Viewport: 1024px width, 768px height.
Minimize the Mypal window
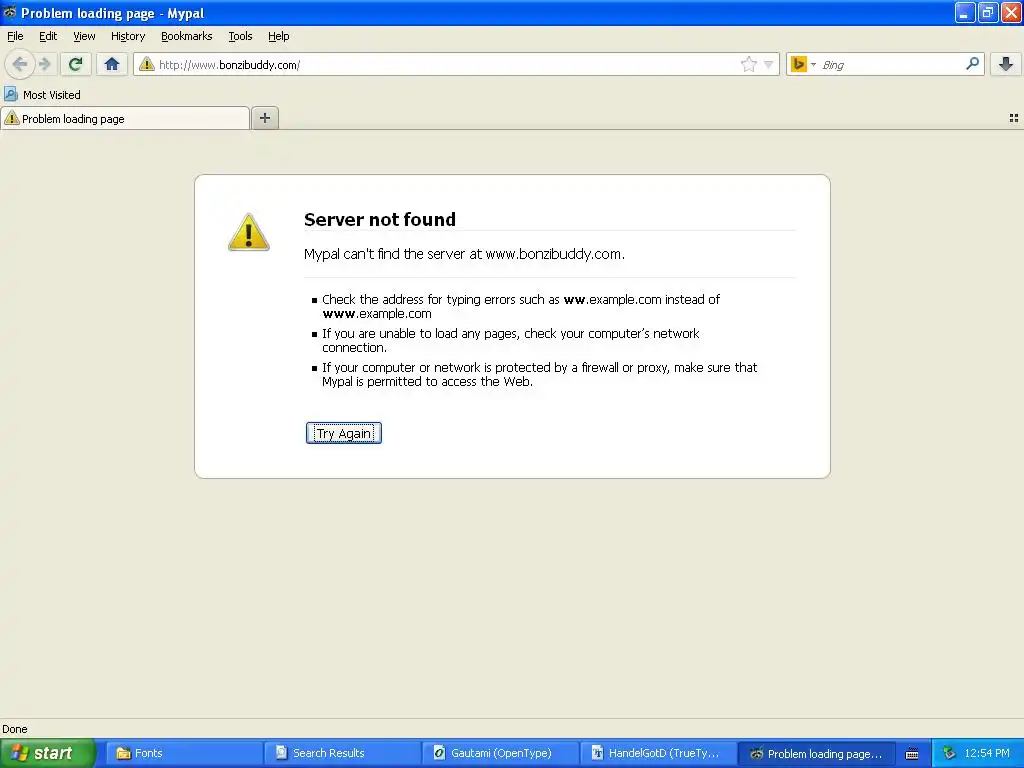click(x=965, y=12)
